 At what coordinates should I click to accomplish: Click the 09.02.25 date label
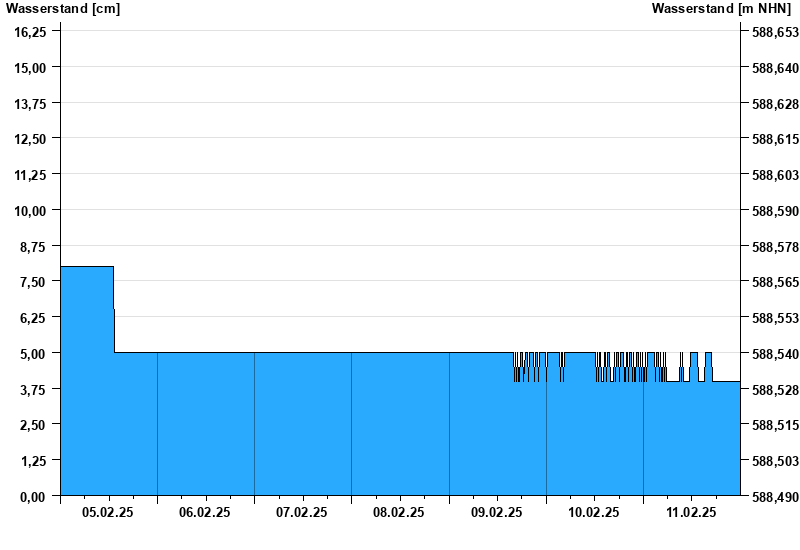click(497, 512)
